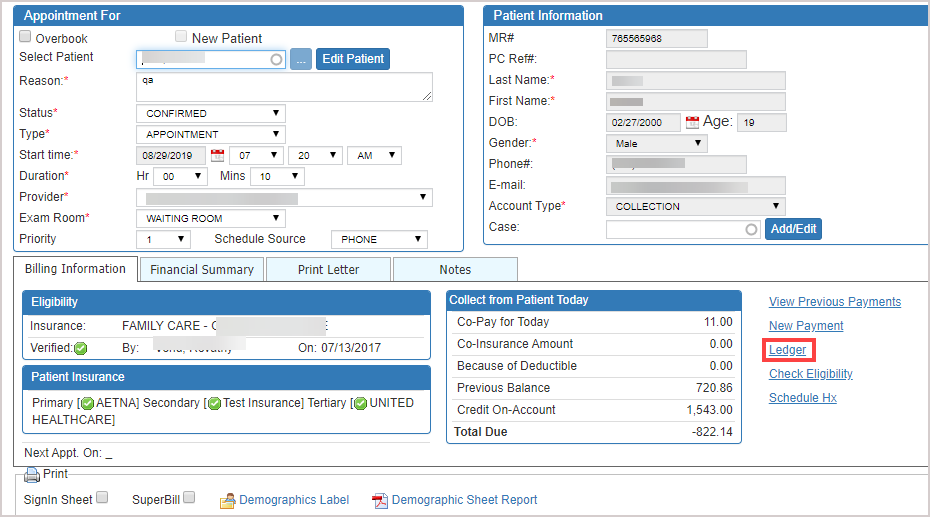
Task: Click the ellipsis patient search button
Action: [301, 59]
